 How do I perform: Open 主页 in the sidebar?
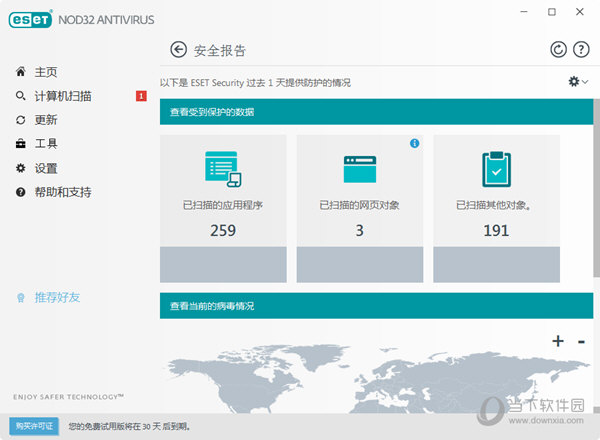(46, 72)
